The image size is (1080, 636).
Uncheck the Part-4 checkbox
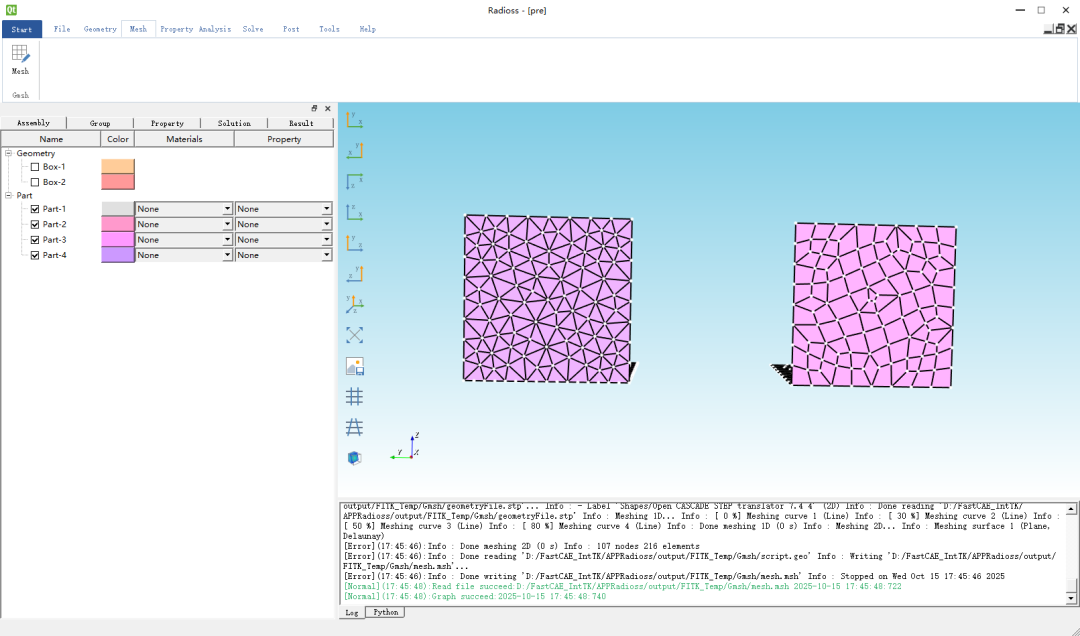(x=35, y=255)
